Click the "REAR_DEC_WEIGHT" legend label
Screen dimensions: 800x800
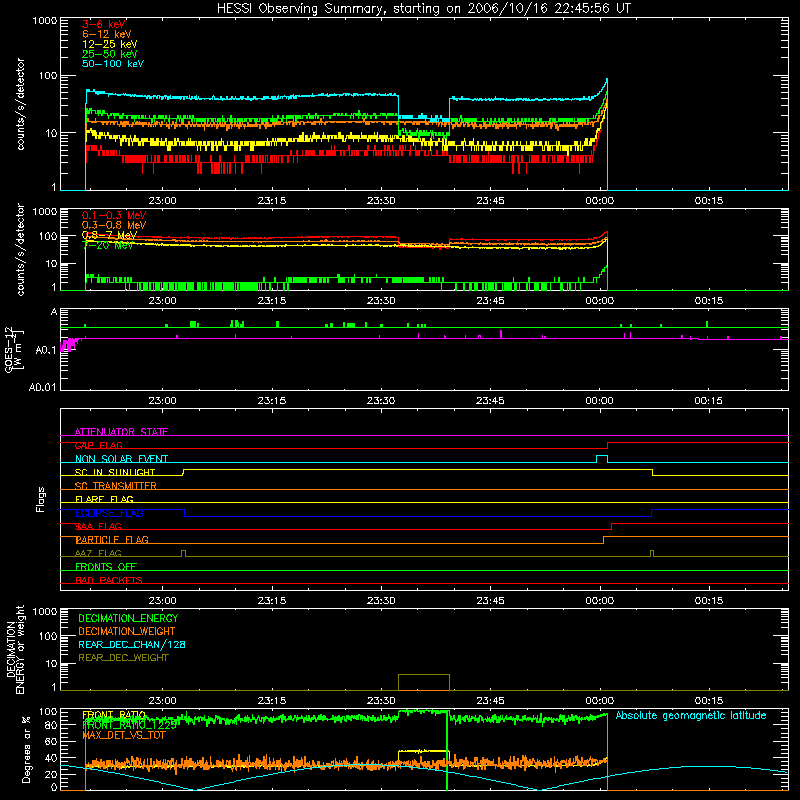coord(123,658)
